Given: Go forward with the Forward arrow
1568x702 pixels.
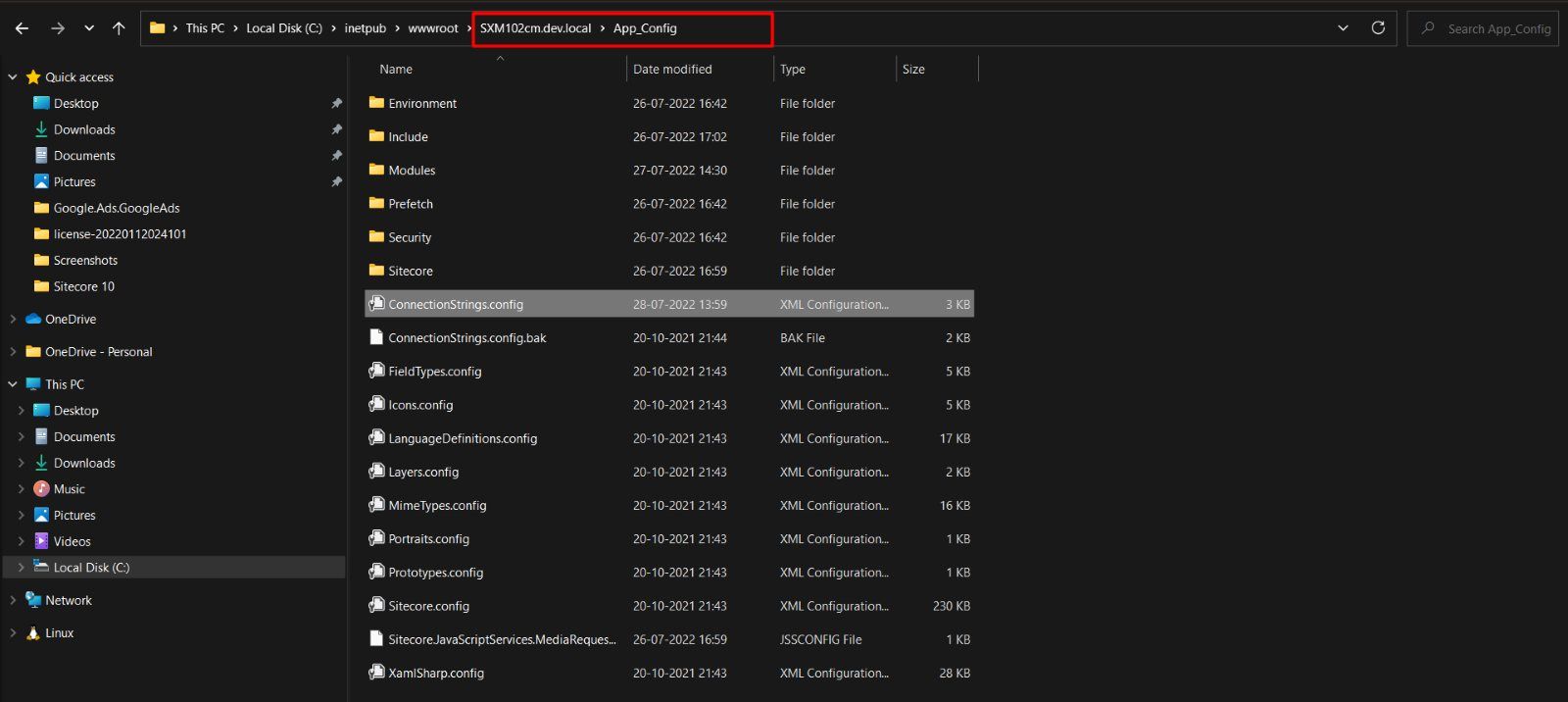Looking at the screenshot, I should tap(58, 28).
